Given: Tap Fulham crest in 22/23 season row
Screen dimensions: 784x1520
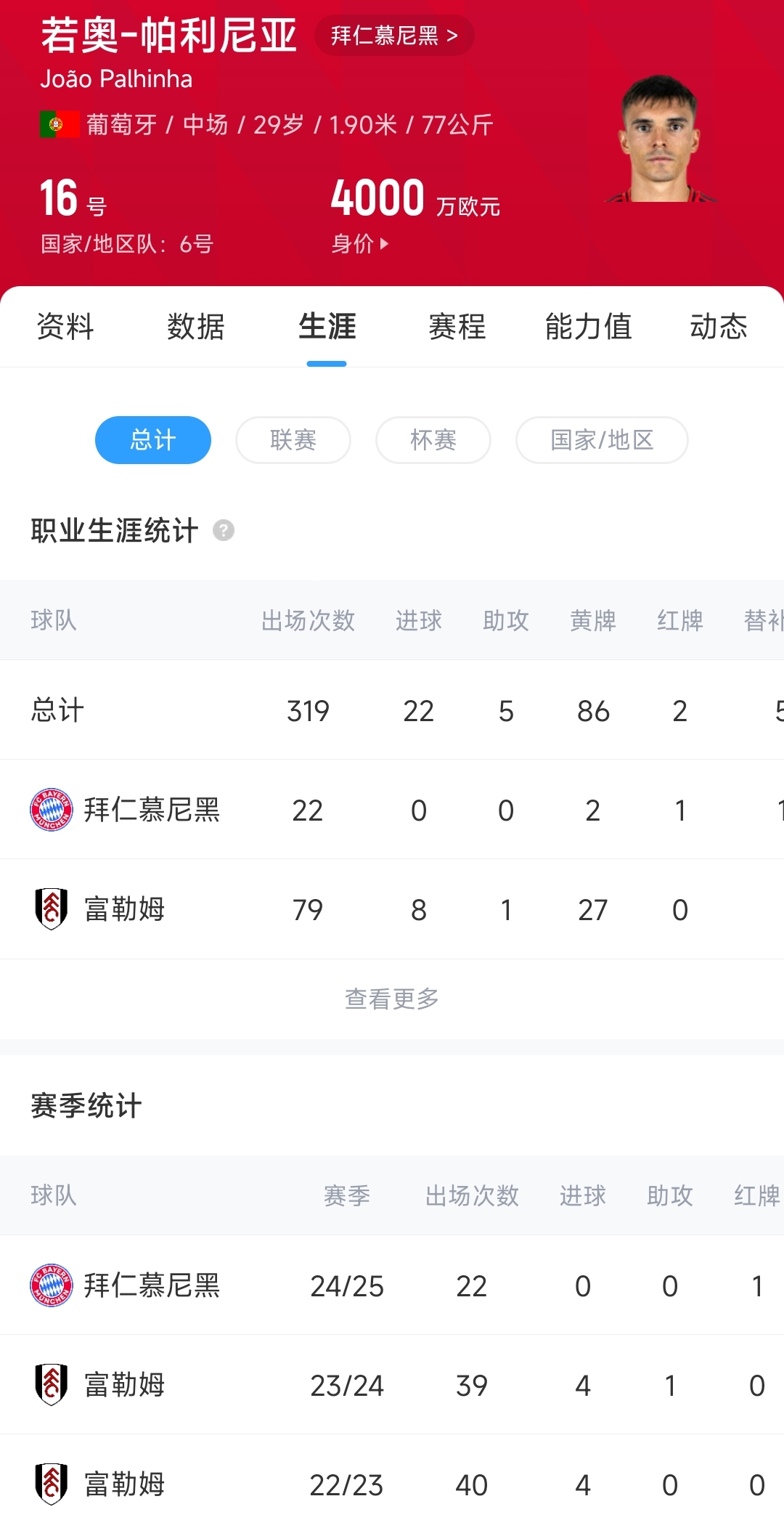Looking at the screenshot, I should pyautogui.click(x=52, y=1484).
